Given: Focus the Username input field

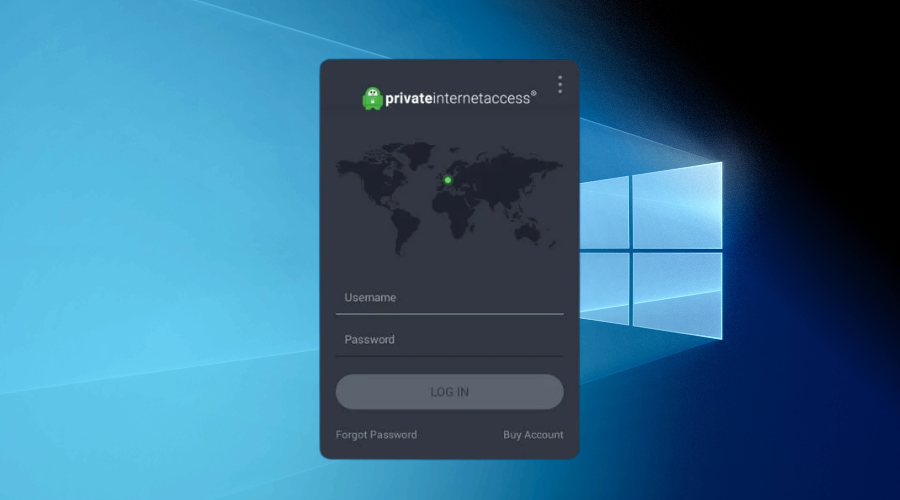Looking at the screenshot, I should [449, 298].
